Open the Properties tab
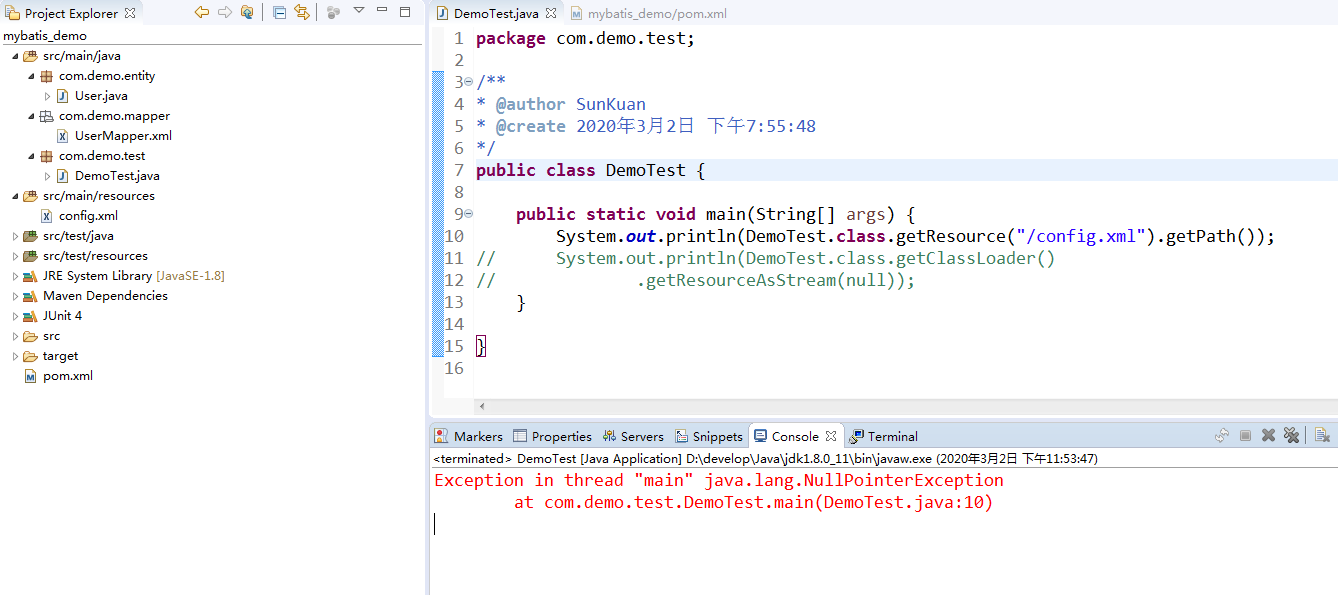This screenshot has width=1338, height=595. 552,436
